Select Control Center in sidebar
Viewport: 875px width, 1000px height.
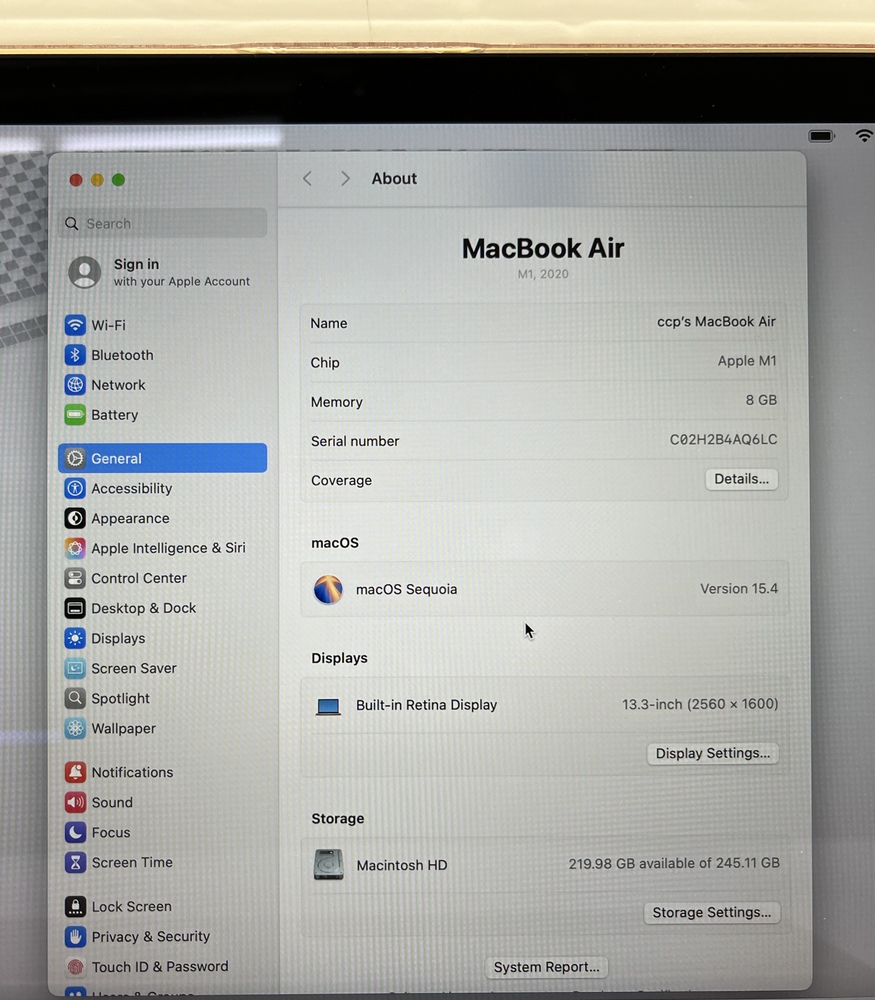[x=138, y=578]
